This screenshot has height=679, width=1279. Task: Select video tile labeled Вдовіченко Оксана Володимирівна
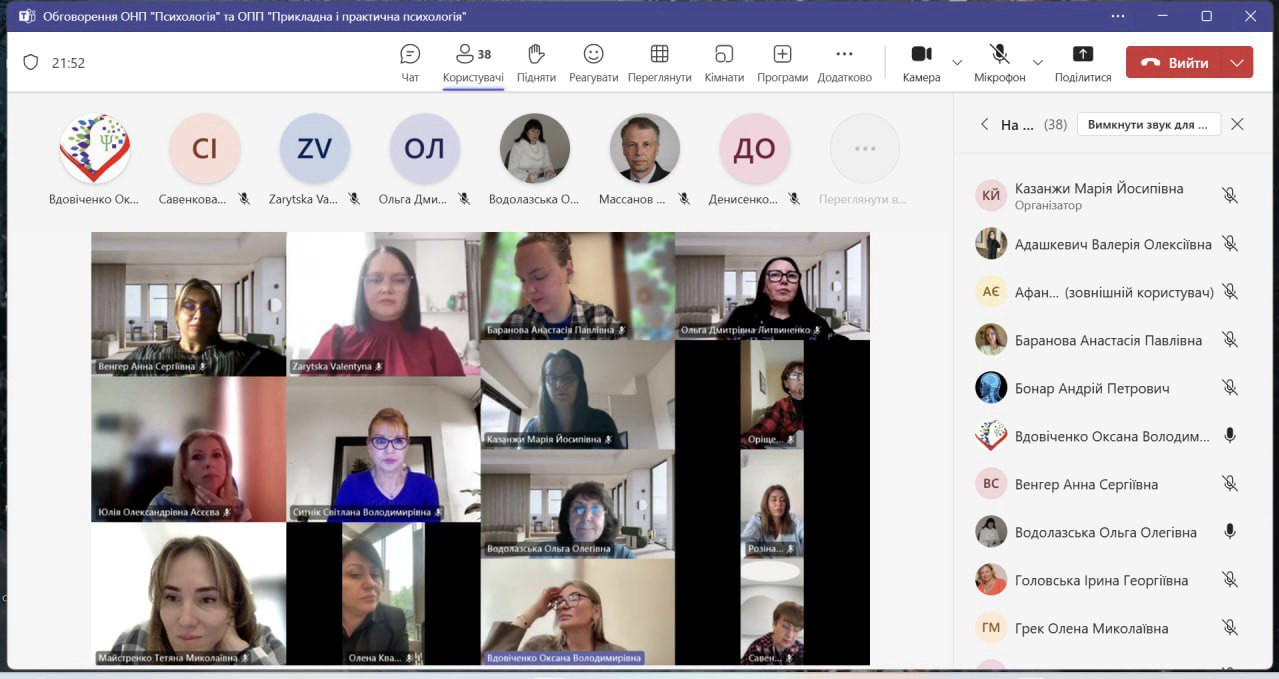pyautogui.click(x=578, y=612)
